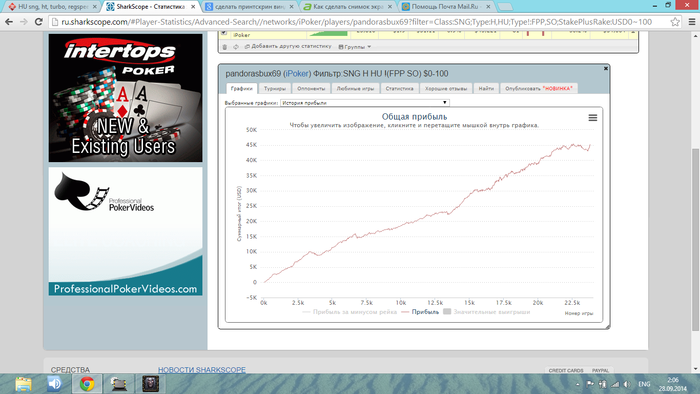Screen dimensions: 700x394
Task: Reload the page in Chrome
Action: 39,21
